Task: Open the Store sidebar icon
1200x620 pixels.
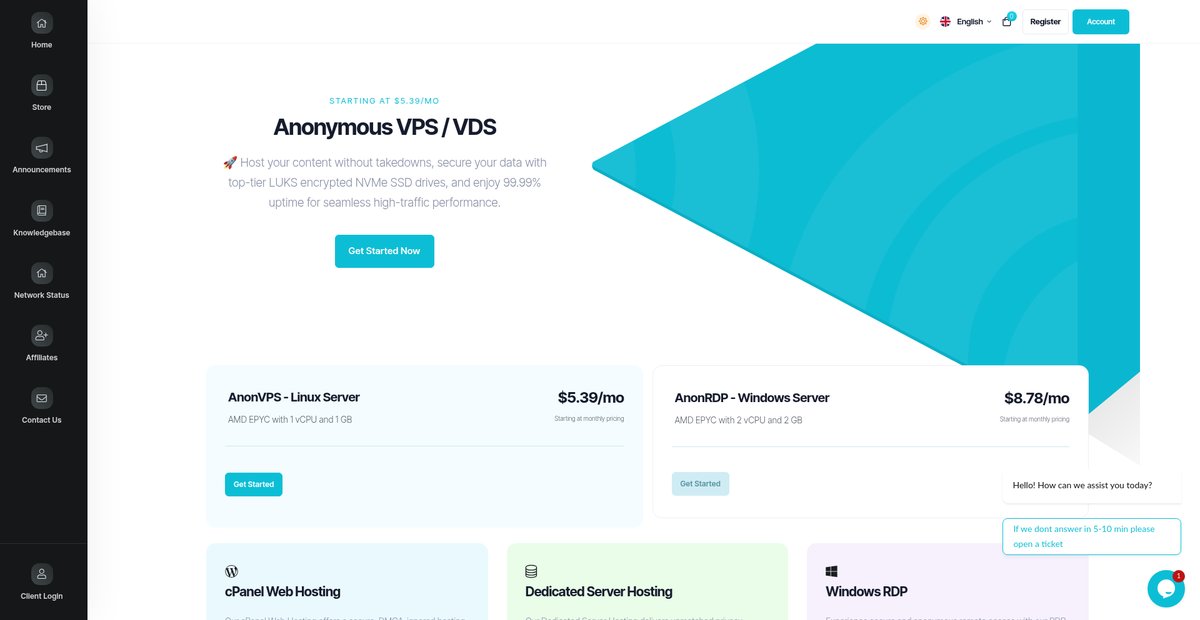Action: pos(41,85)
